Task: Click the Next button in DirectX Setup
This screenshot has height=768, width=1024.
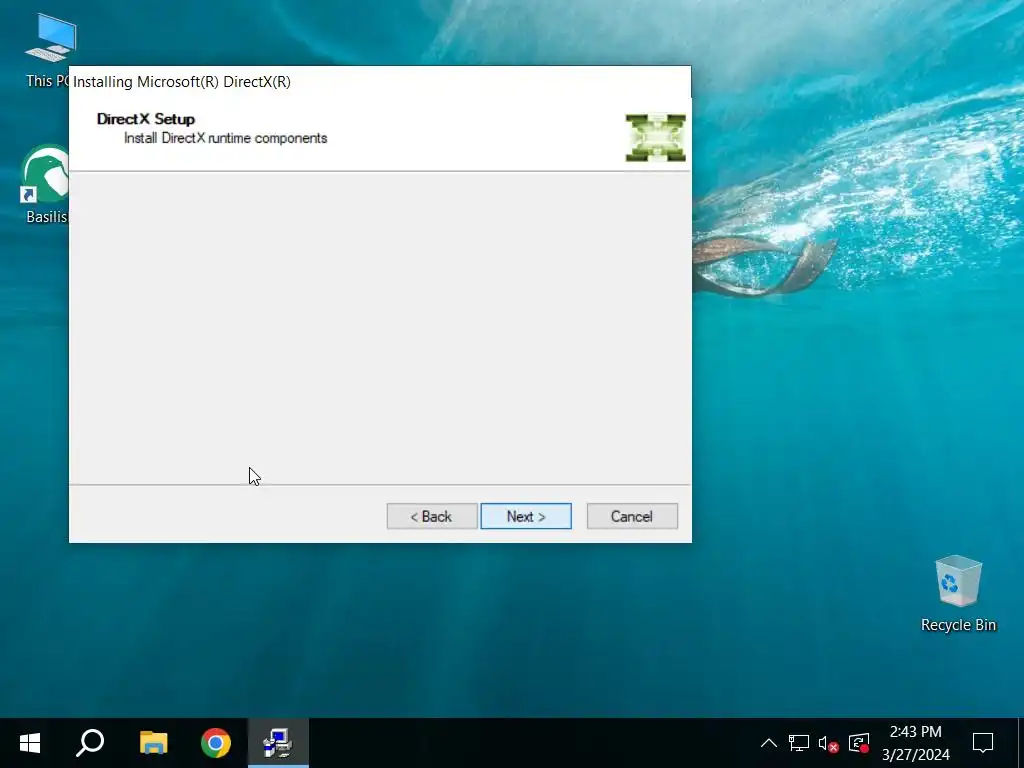Action: (526, 516)
